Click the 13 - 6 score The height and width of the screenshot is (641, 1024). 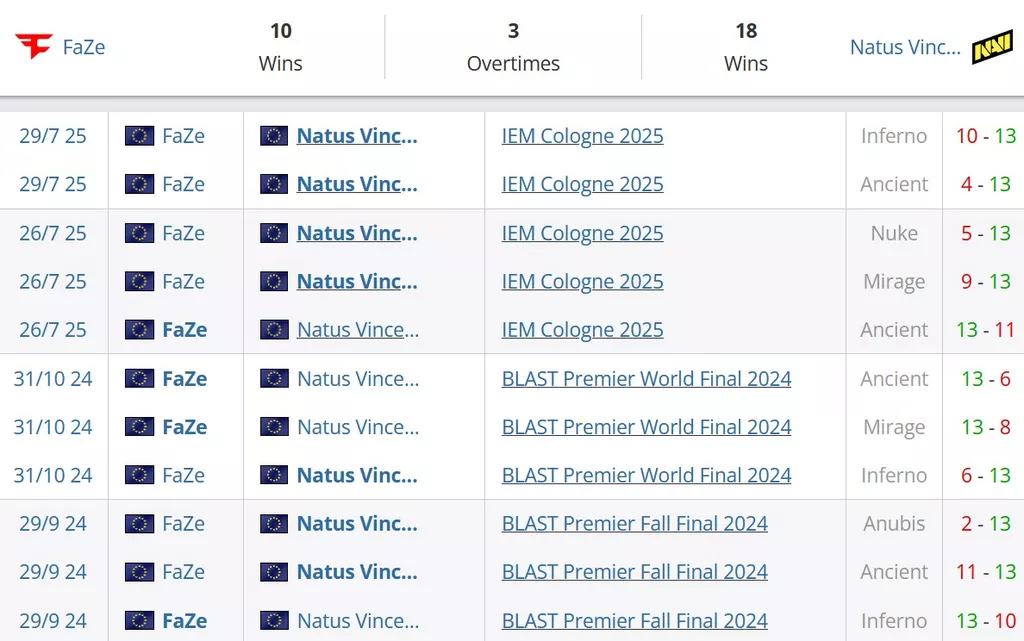(986, 379)
